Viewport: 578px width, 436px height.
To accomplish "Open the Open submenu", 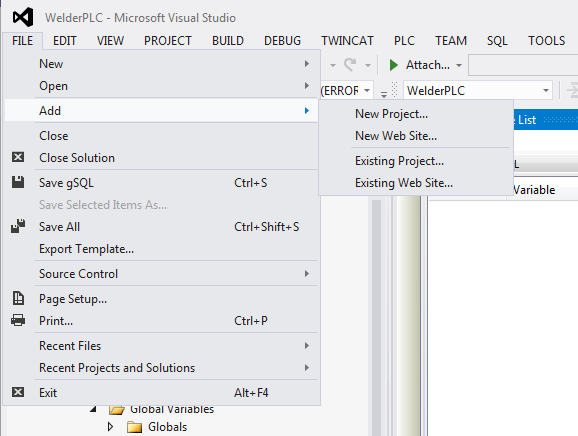I will pyautogui.click(x=161, y=86).
